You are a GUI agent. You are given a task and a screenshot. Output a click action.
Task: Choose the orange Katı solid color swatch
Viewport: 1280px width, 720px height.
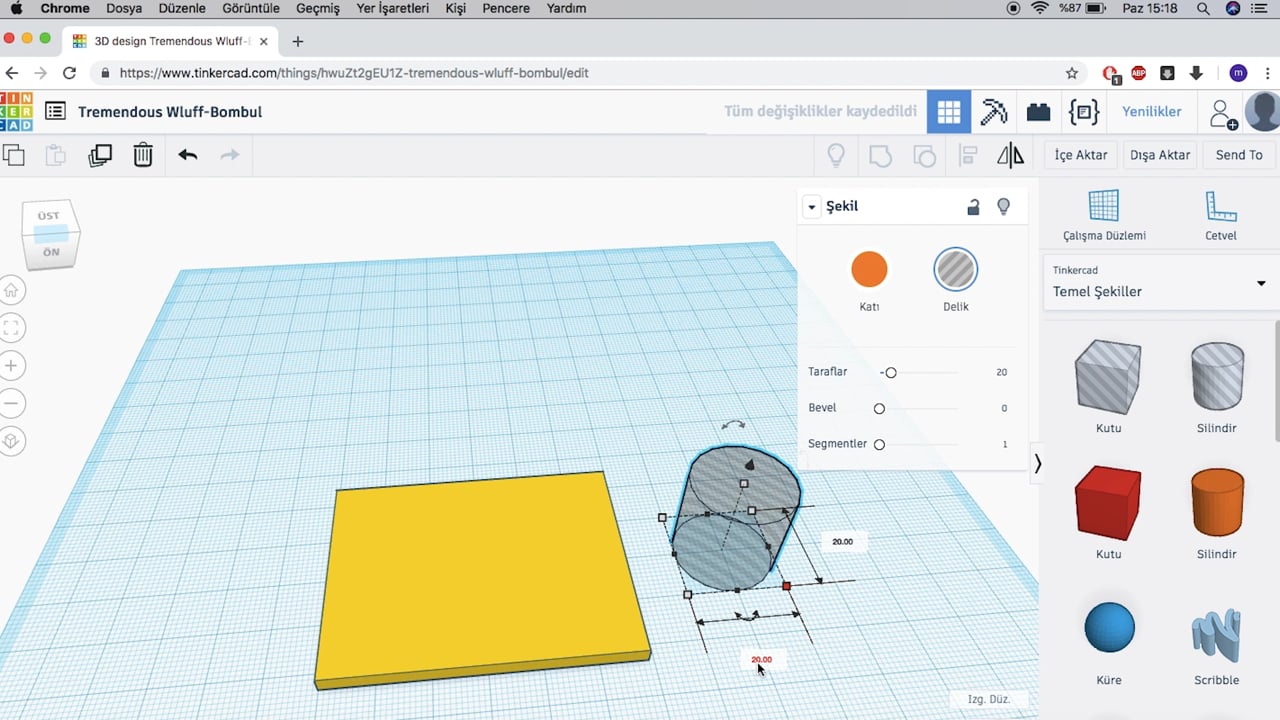point(869,270)
